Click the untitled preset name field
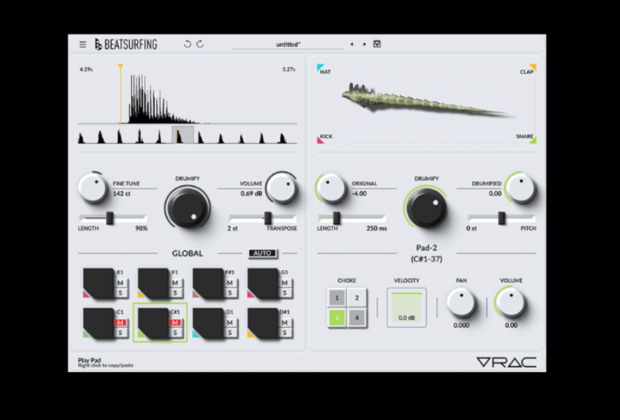620x420 pixels. tap(288, 45)
